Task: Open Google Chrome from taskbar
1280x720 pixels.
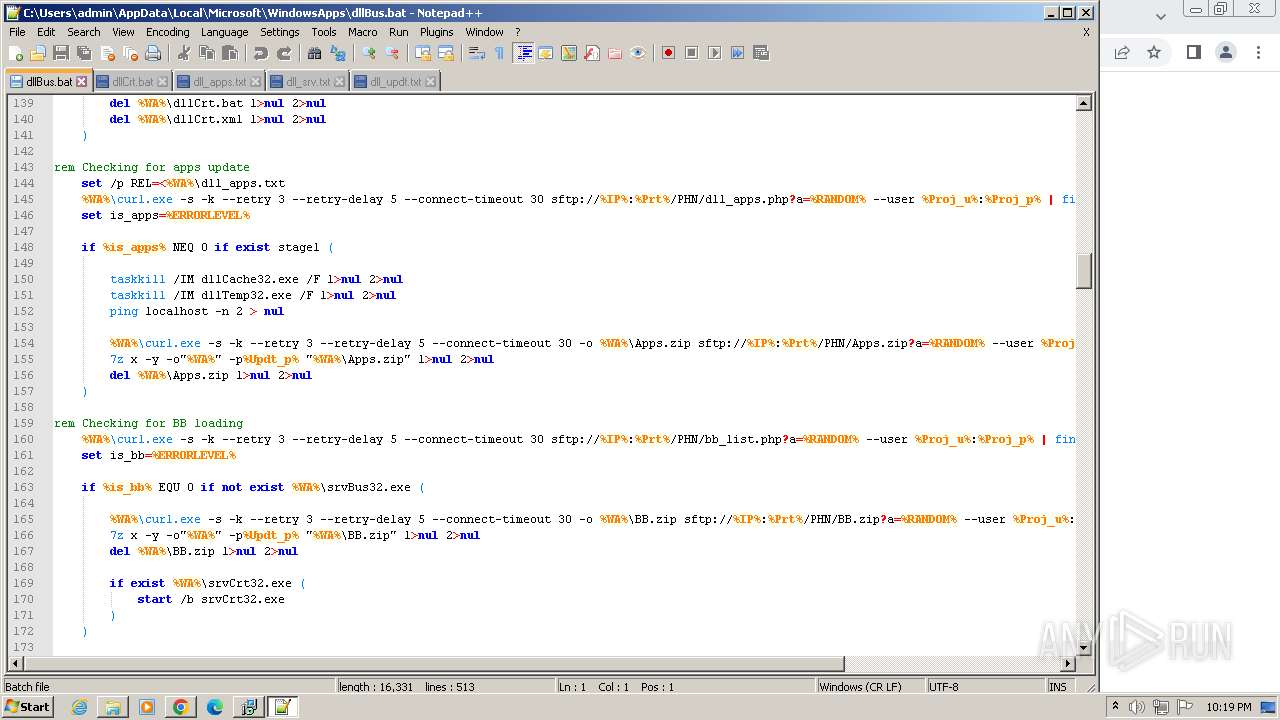Action: (180, 707)
